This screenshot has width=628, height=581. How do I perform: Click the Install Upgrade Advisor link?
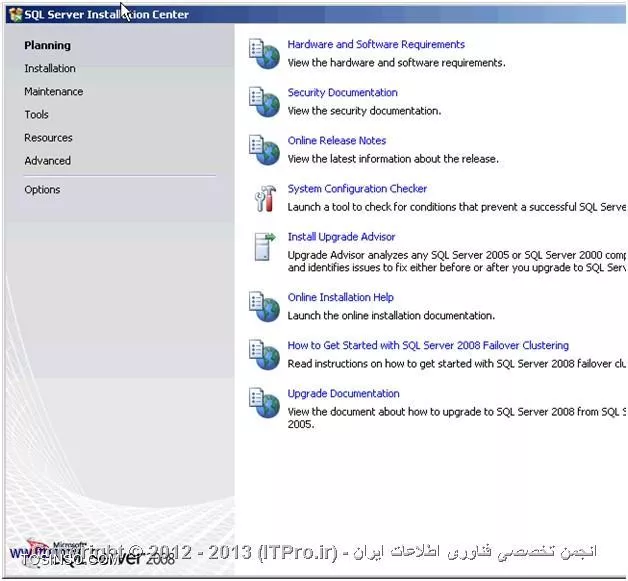click(341, 237)
